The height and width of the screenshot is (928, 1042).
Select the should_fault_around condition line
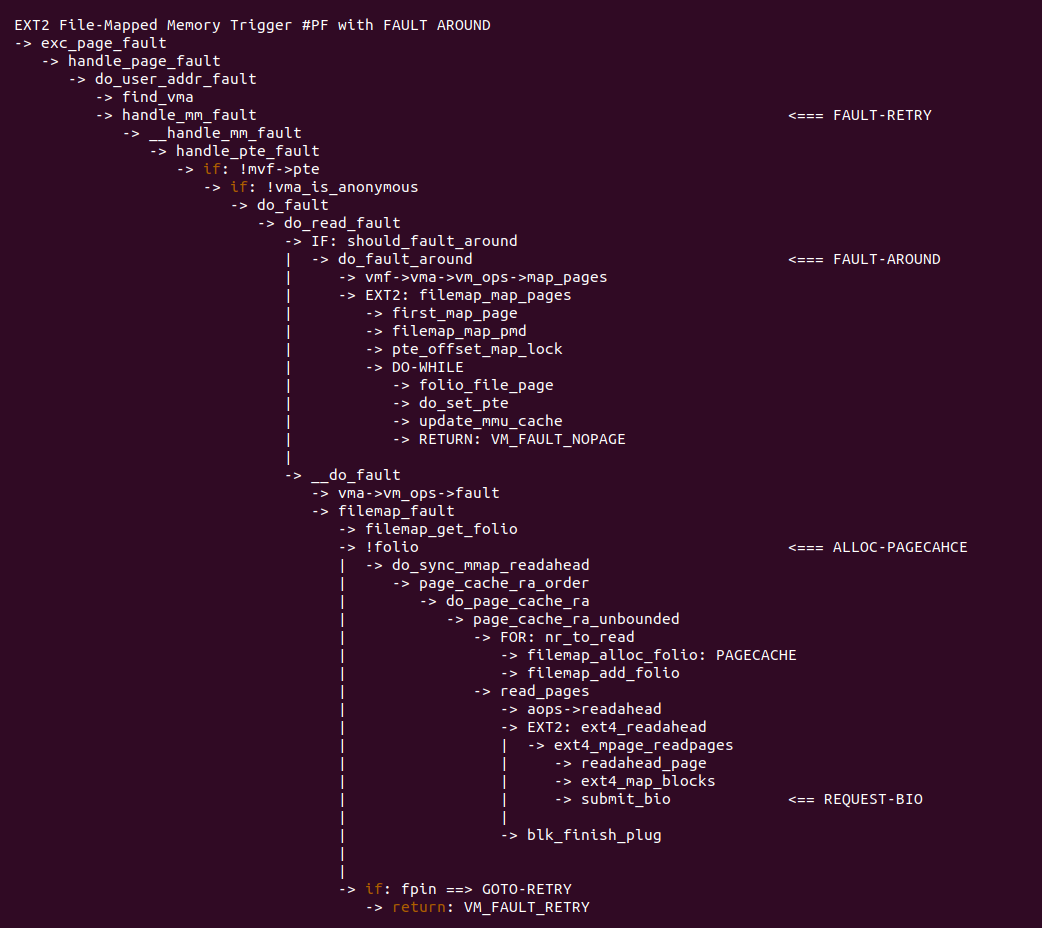(x=414, y=241)
